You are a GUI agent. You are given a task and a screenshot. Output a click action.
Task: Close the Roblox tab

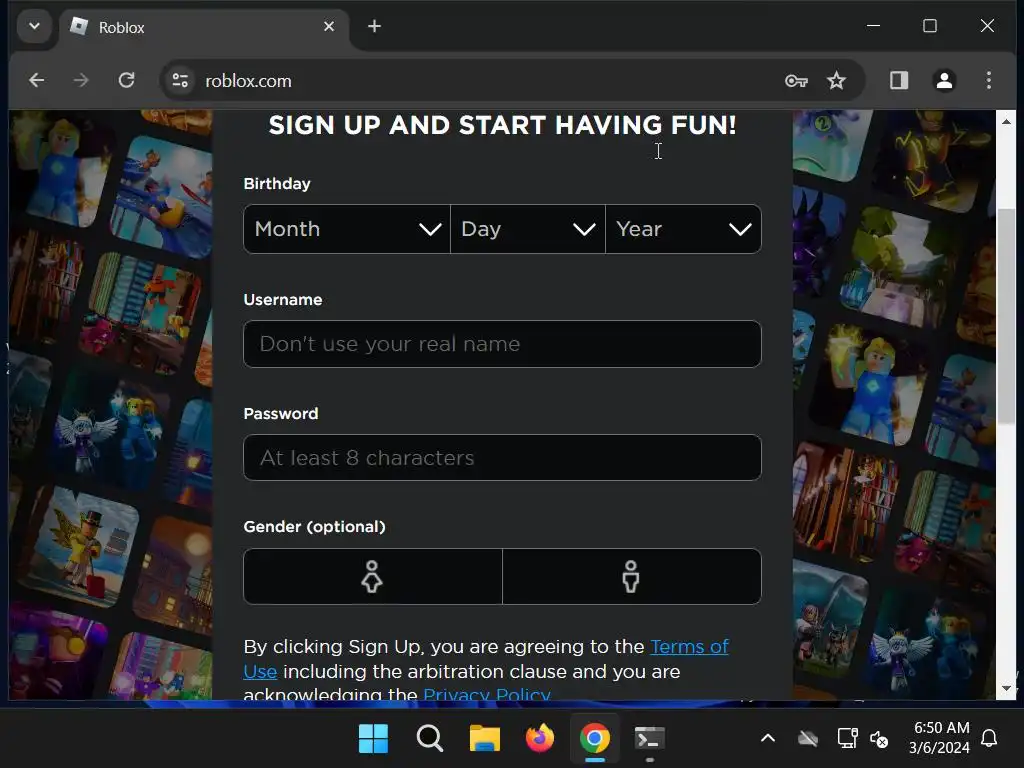[329, 27]
